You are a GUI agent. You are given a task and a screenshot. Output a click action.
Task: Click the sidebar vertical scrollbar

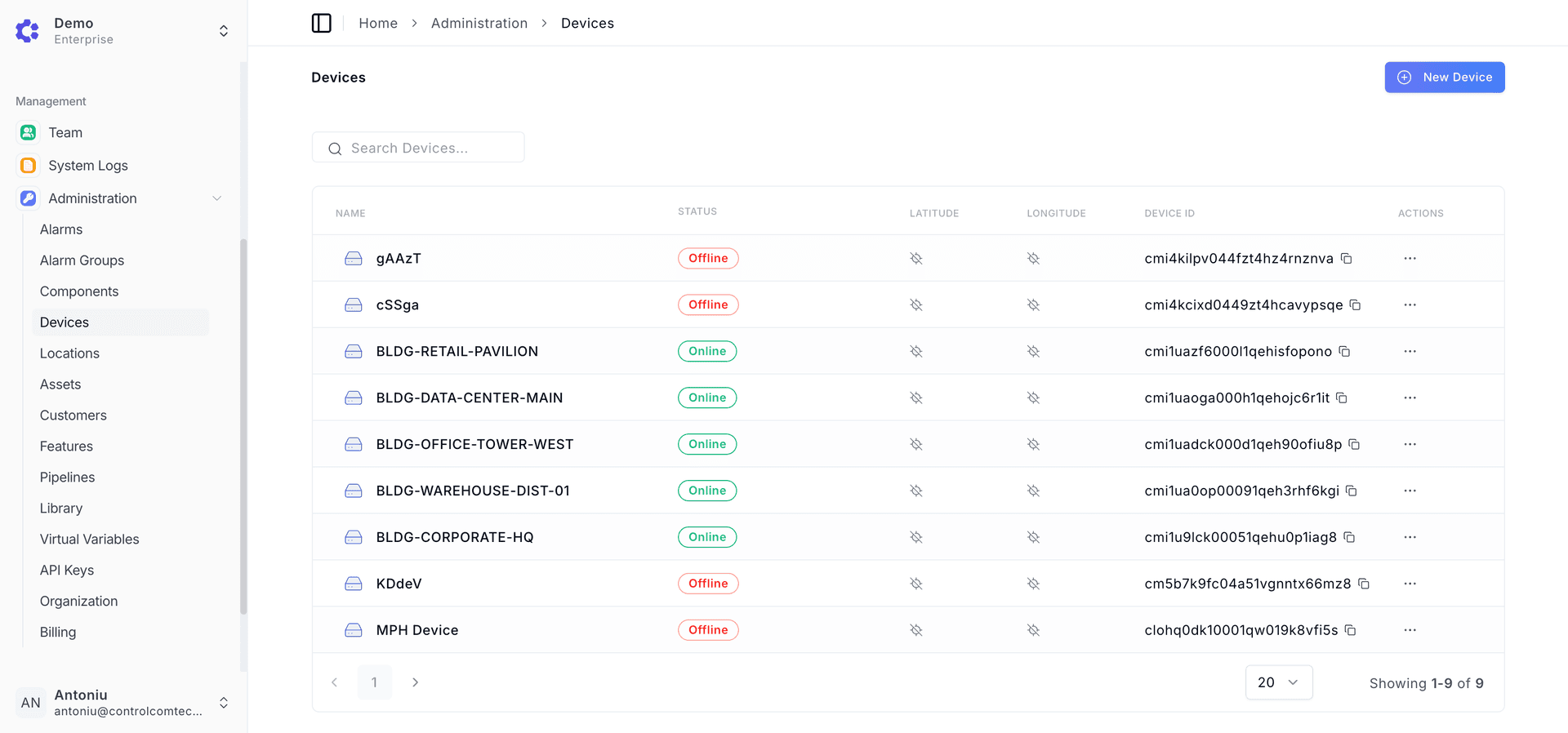pos(243,426)
